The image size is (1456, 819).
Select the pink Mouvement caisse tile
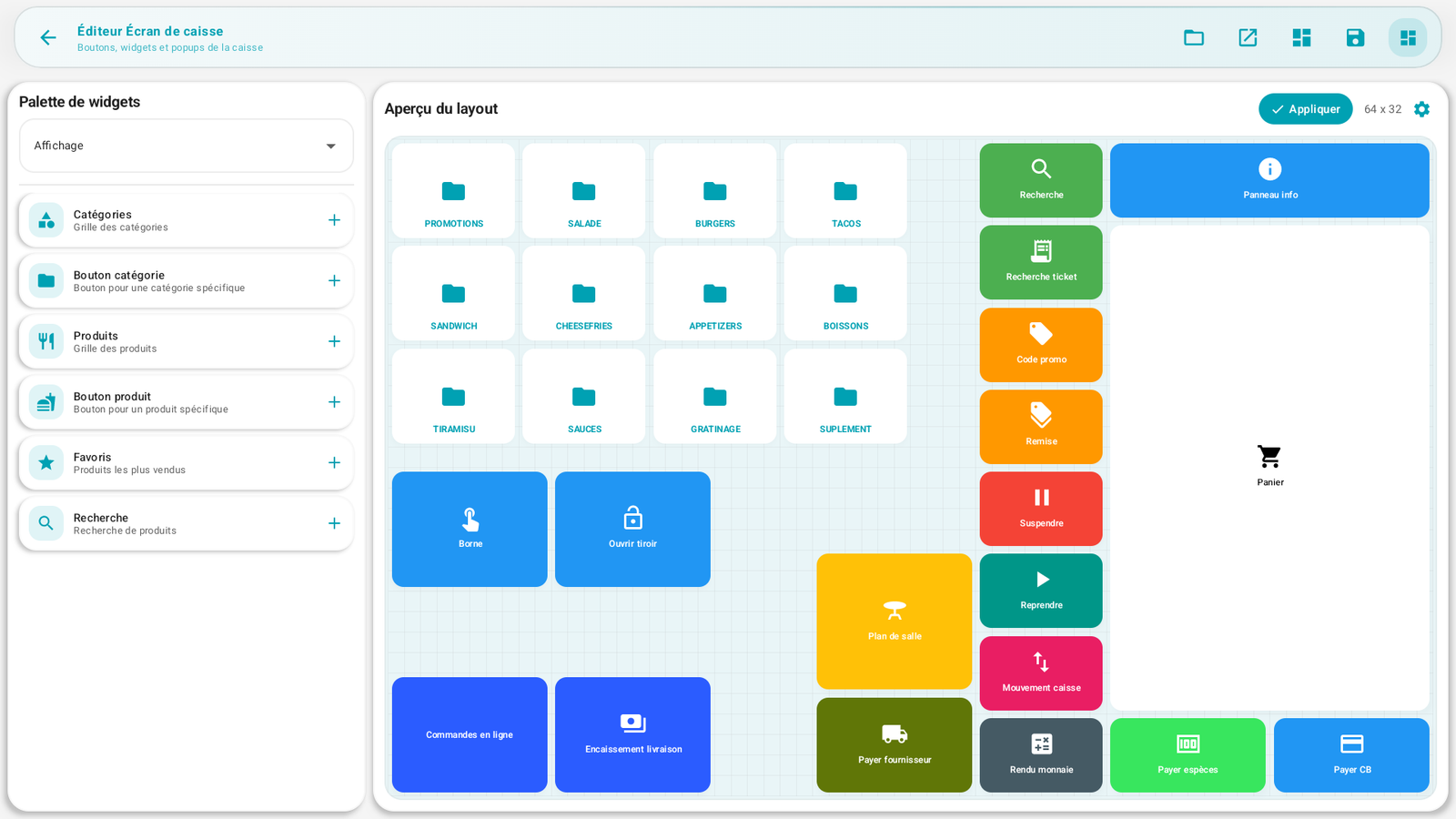click(x=1041, y=673)
